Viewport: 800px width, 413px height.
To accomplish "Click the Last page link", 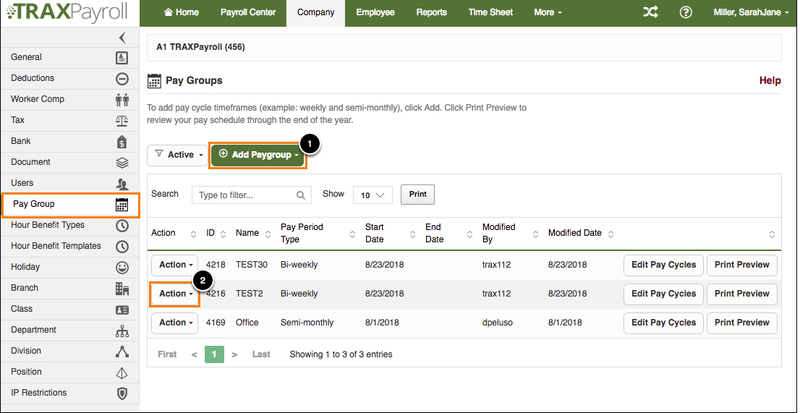I will [x=261, y=354].
